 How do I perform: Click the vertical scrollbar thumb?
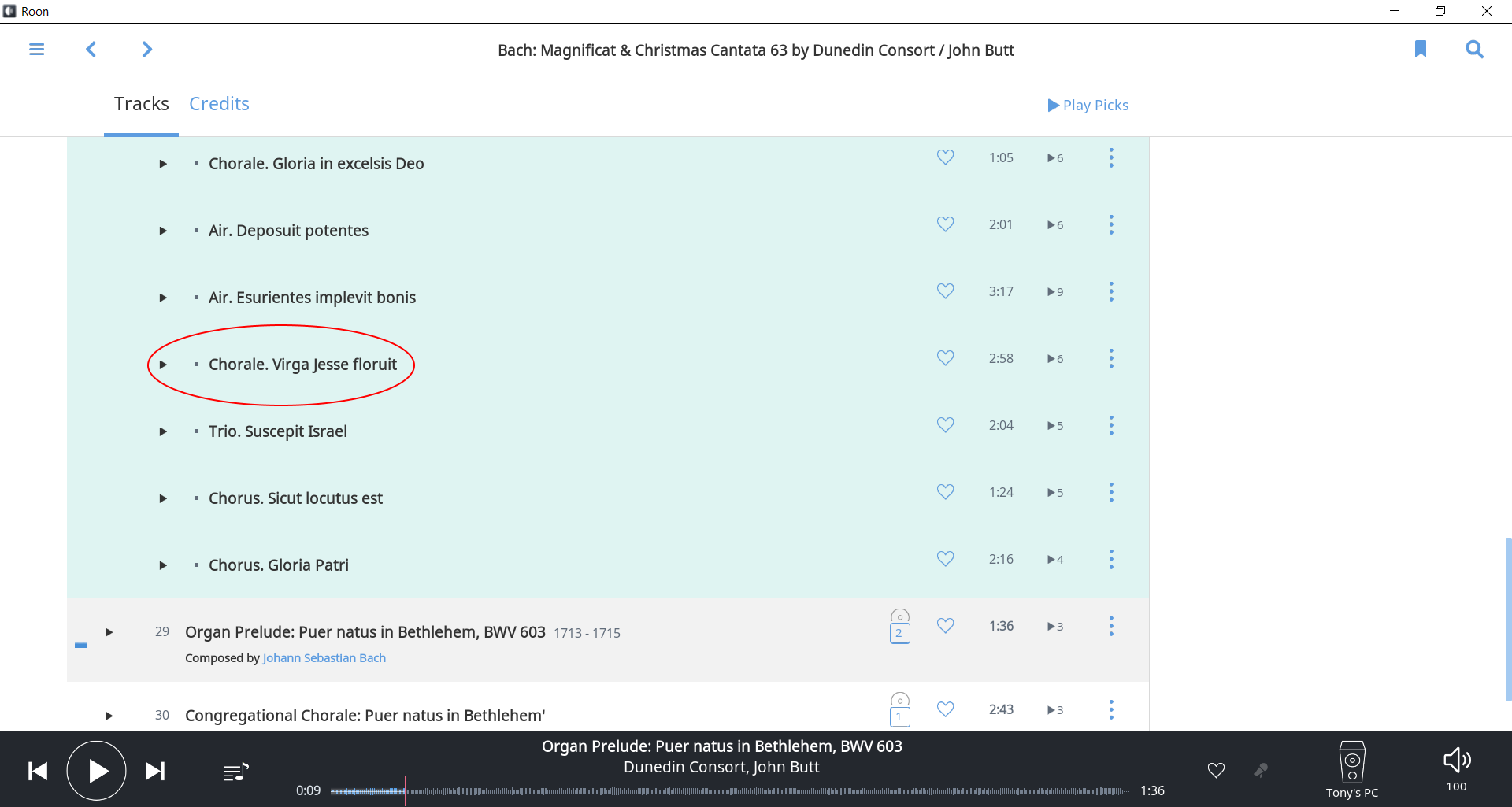coord(1508,619)
